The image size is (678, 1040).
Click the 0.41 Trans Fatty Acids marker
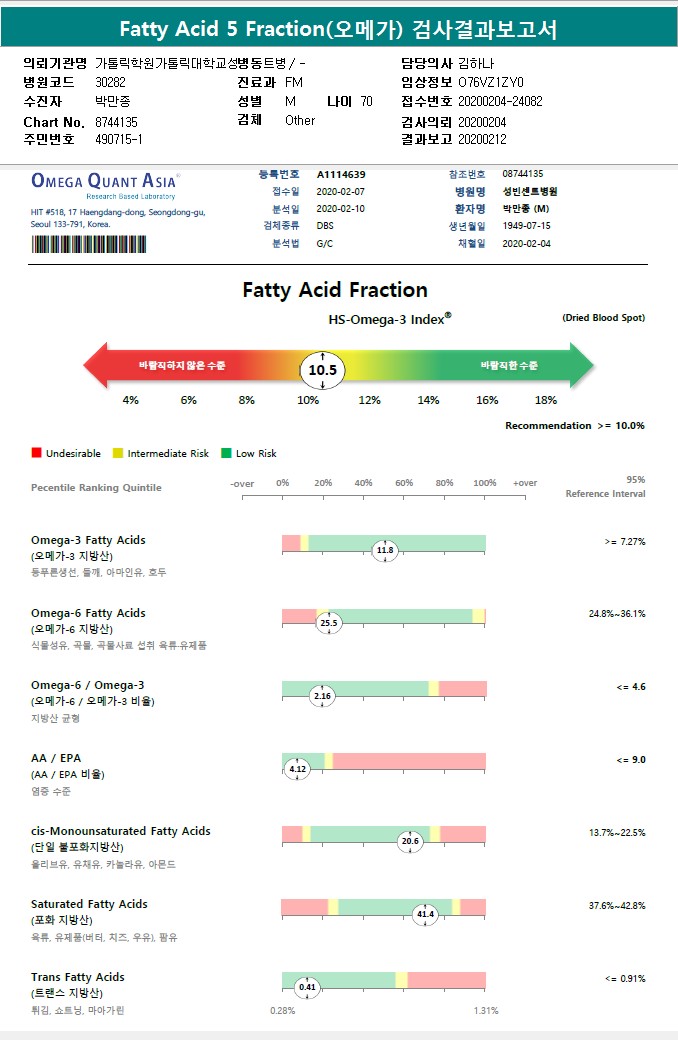(308, 987)
